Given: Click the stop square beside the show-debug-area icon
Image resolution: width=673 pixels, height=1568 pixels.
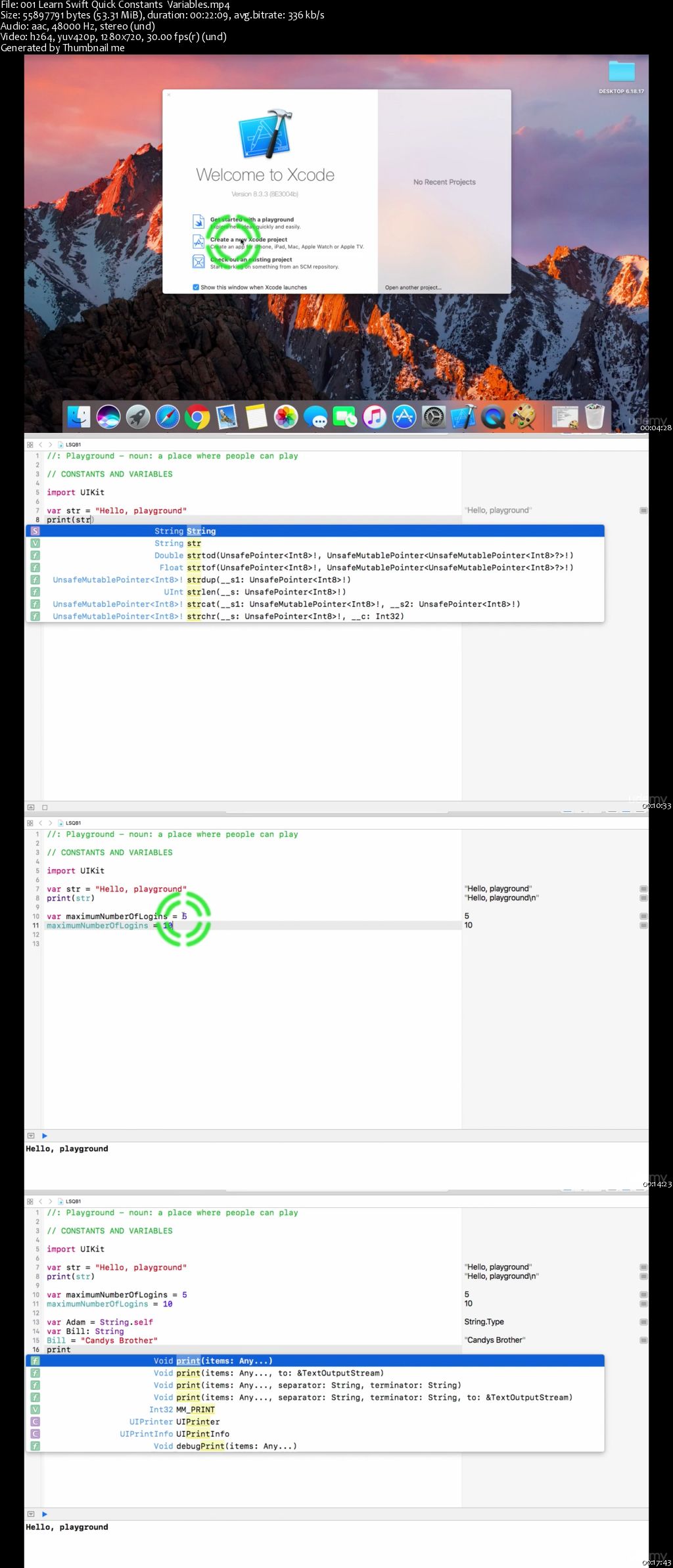Looking at the screenshot, I should point(45,807).
